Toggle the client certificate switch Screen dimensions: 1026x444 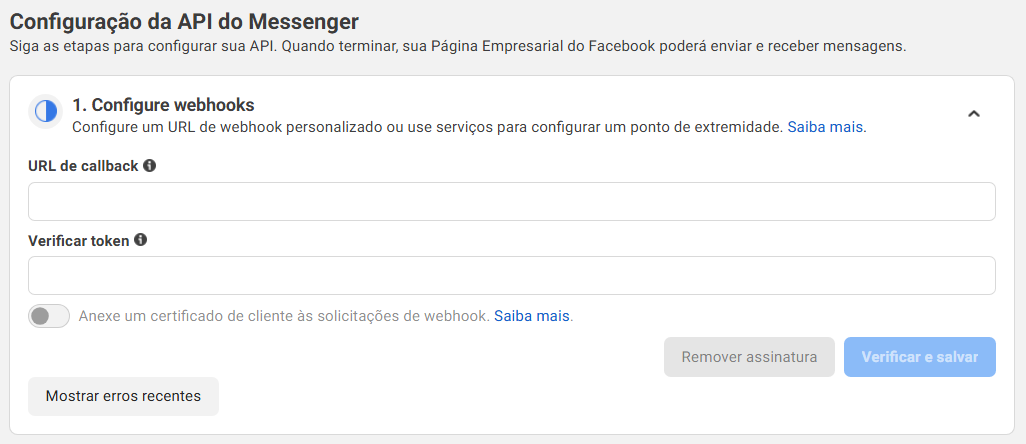click(x=49, y=316)
